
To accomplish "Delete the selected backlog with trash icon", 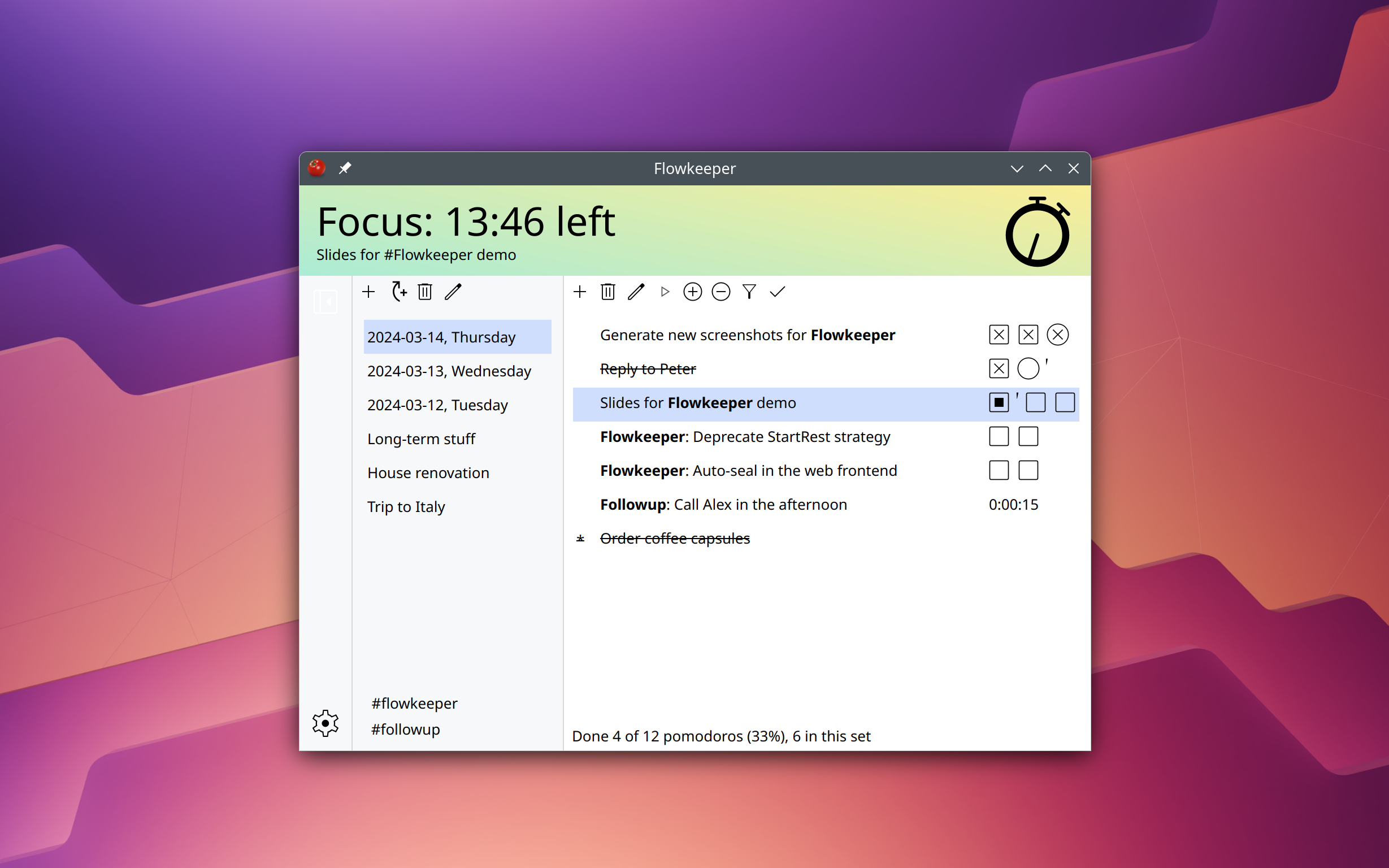I will click(x=425, y=292).
